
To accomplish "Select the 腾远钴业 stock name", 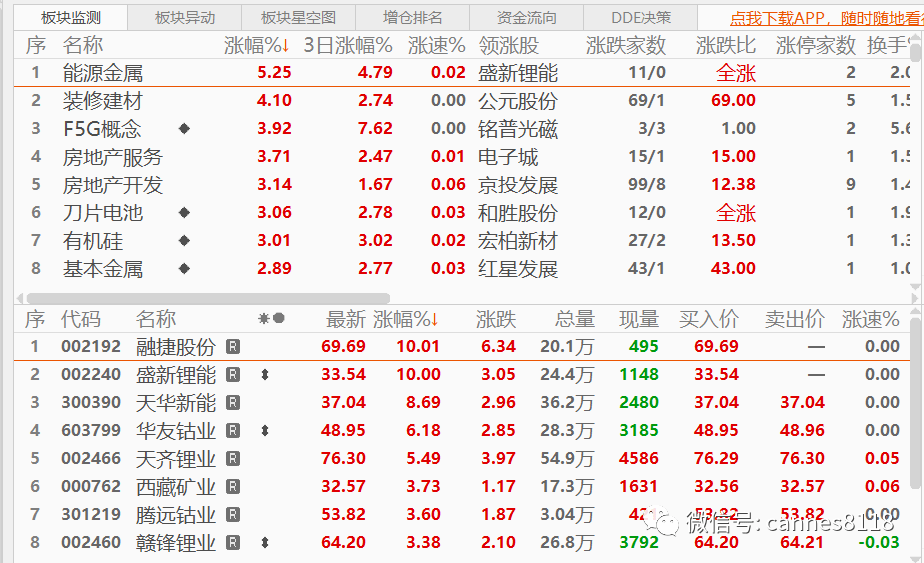I will [176, 515].
